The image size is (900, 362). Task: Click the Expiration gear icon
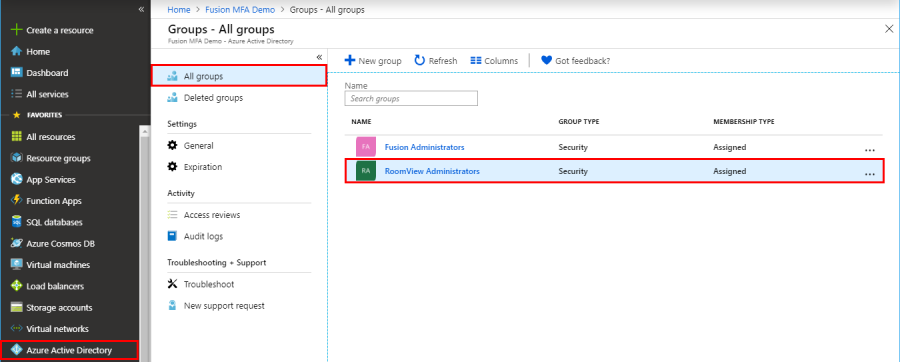pyautogui.click(x=172, y=167)
